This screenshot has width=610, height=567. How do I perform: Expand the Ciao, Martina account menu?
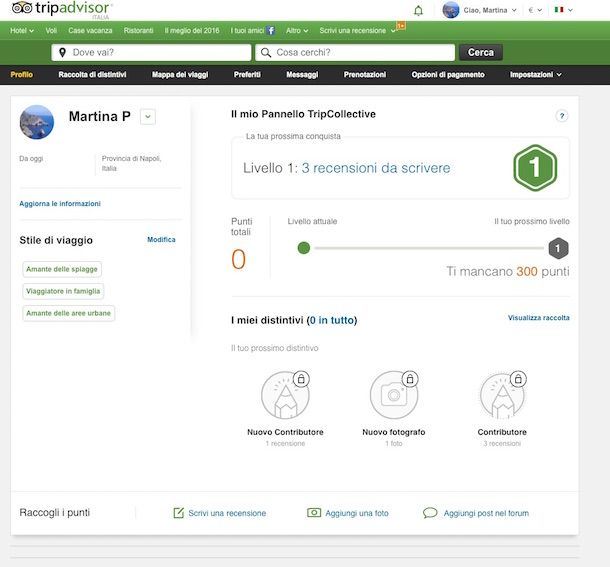490,10
